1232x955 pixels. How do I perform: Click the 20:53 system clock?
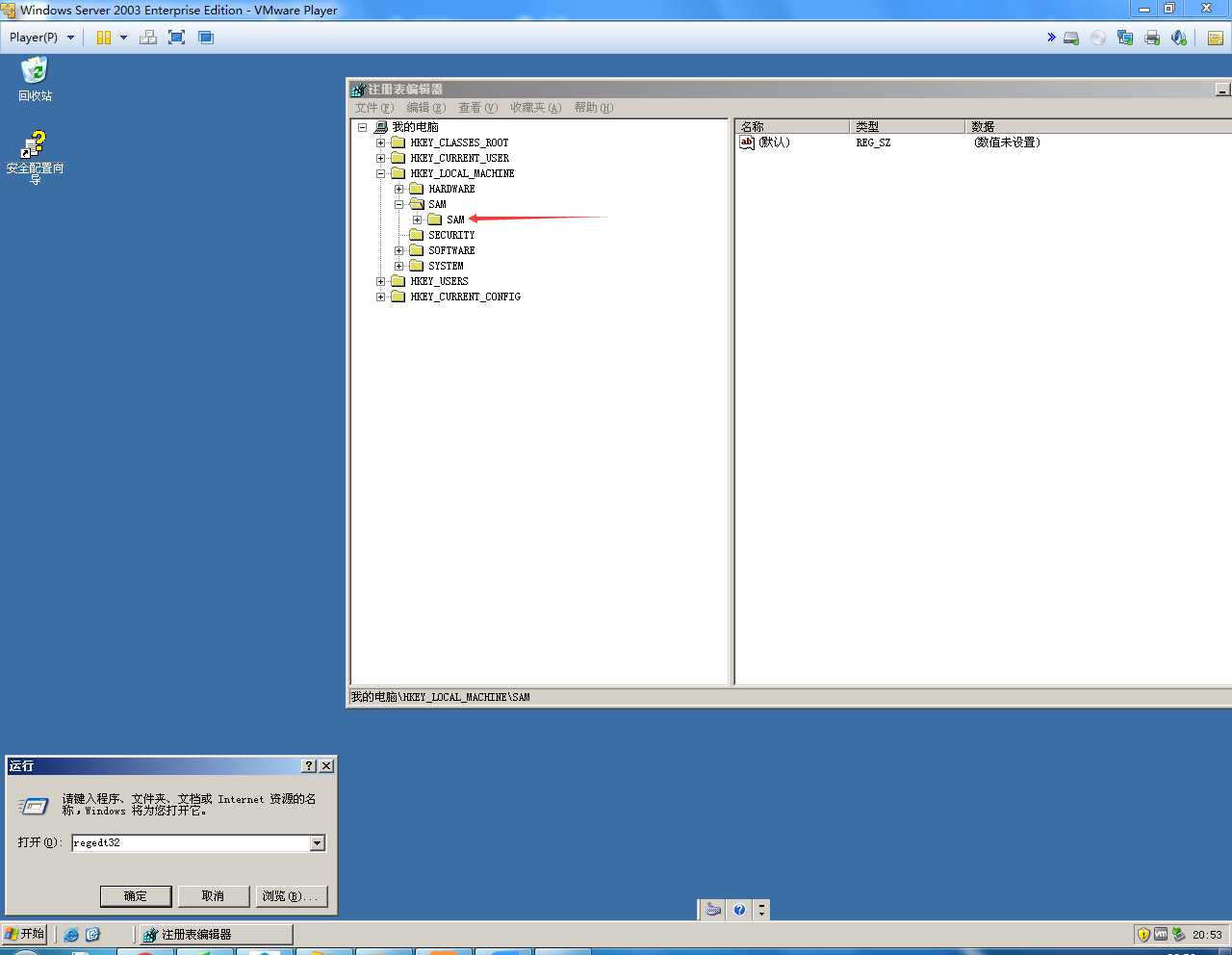(1207, 935)
